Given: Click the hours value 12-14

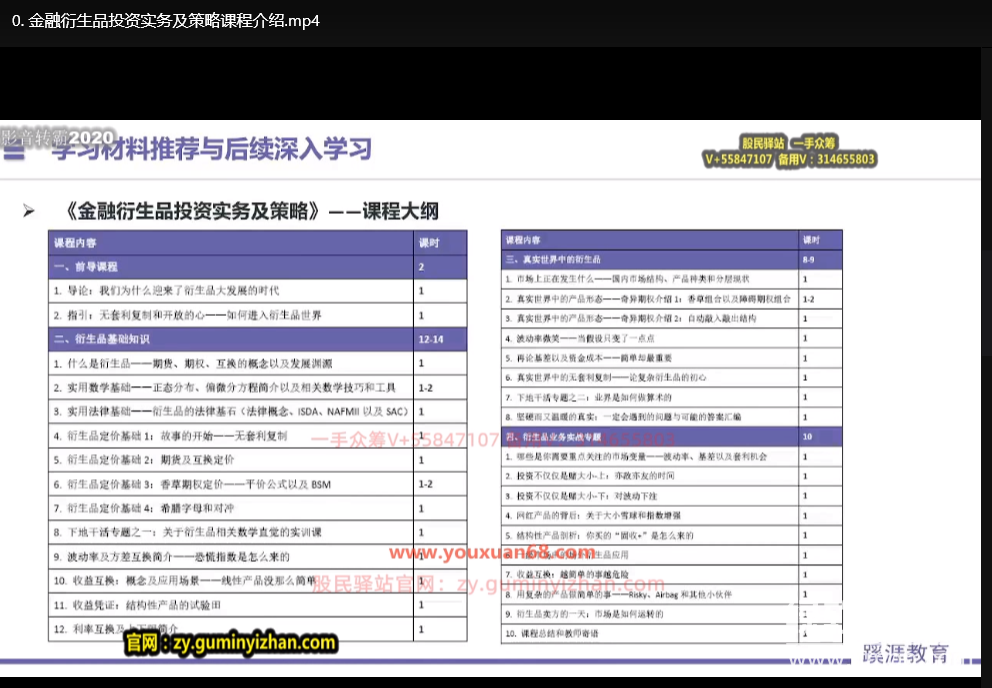Looking at the screenshot, I should pos(431,339).
